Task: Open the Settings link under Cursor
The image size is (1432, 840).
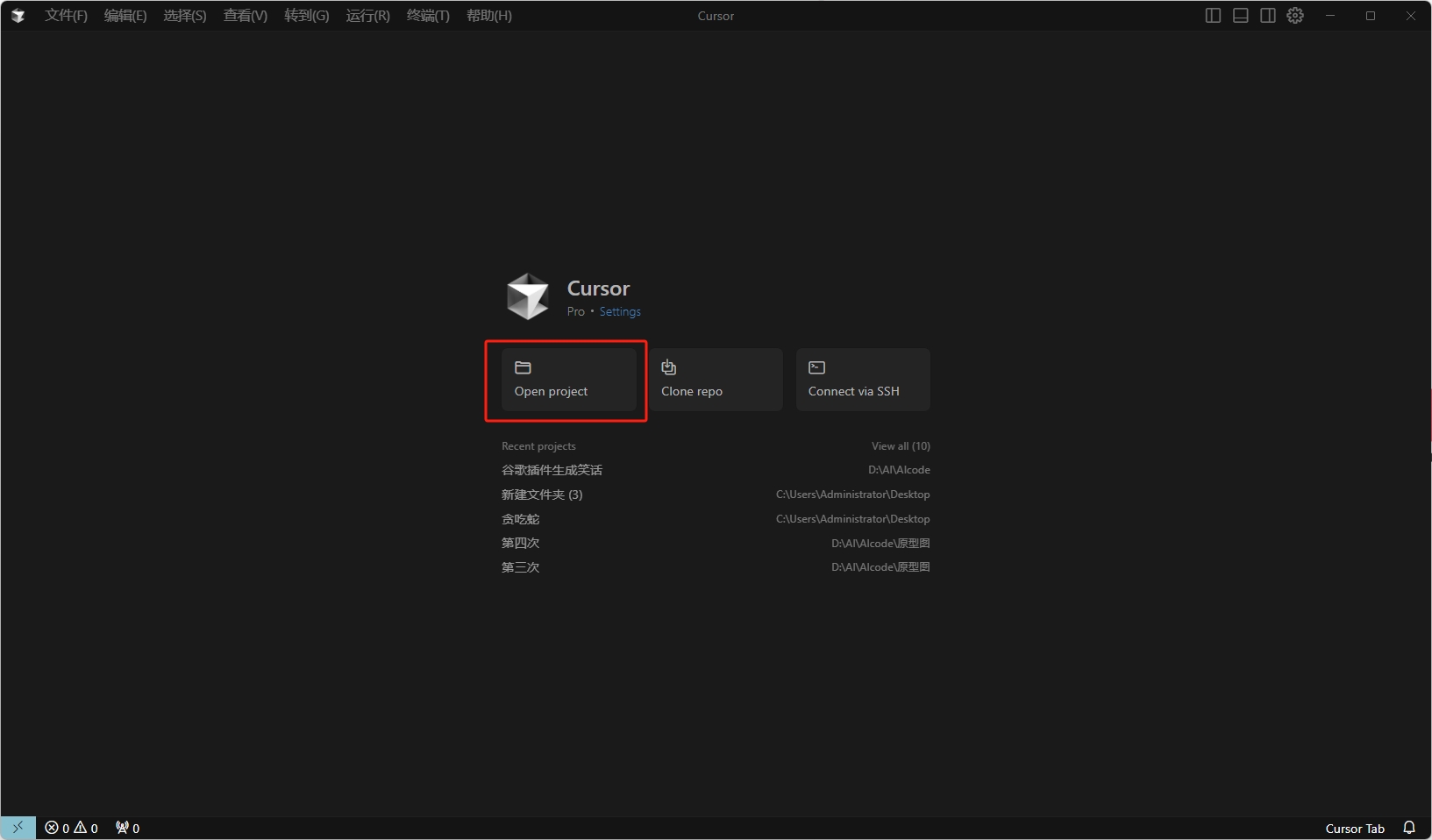Action: pyautogui.click(x=620, y=312)
